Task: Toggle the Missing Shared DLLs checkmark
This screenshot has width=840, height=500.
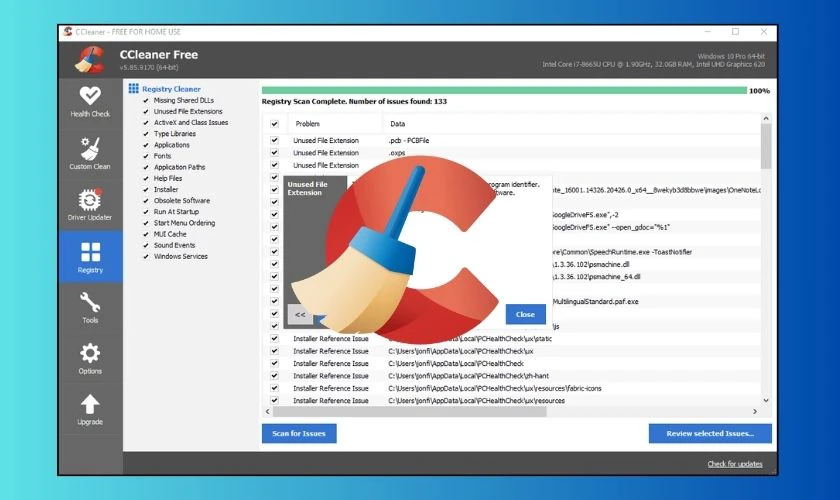Action: [x=146, y=100]
